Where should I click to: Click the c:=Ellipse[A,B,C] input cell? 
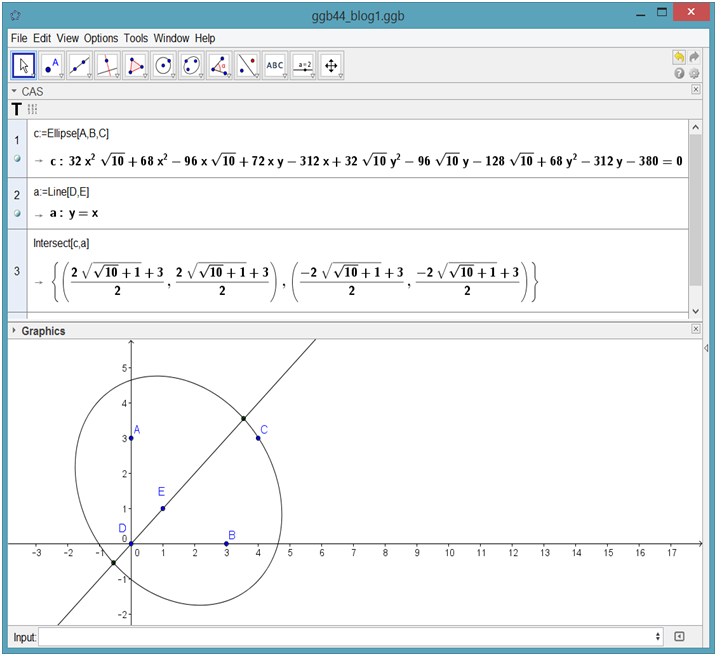click(x=71, y=133)
